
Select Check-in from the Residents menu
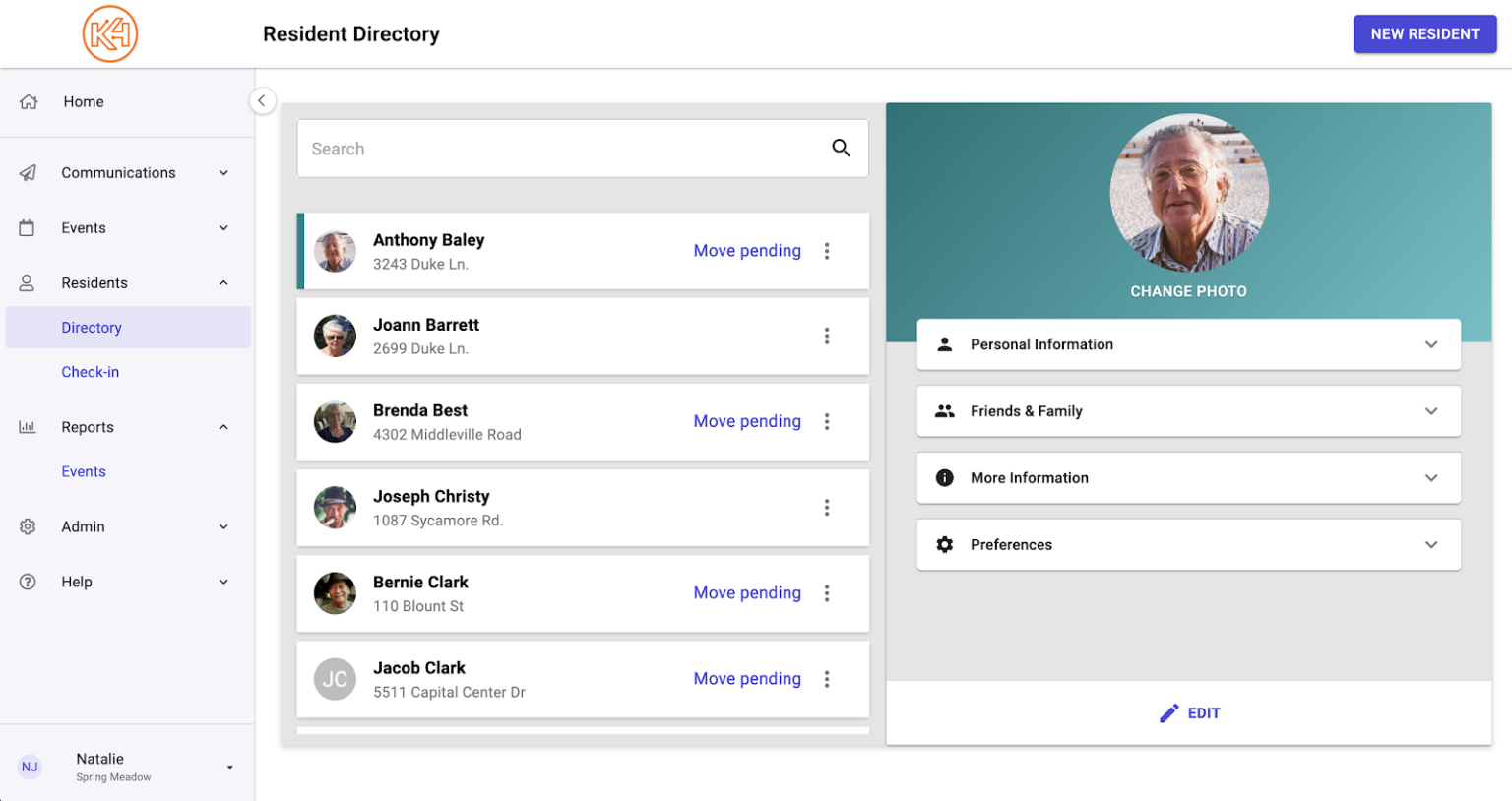point(91,372)
